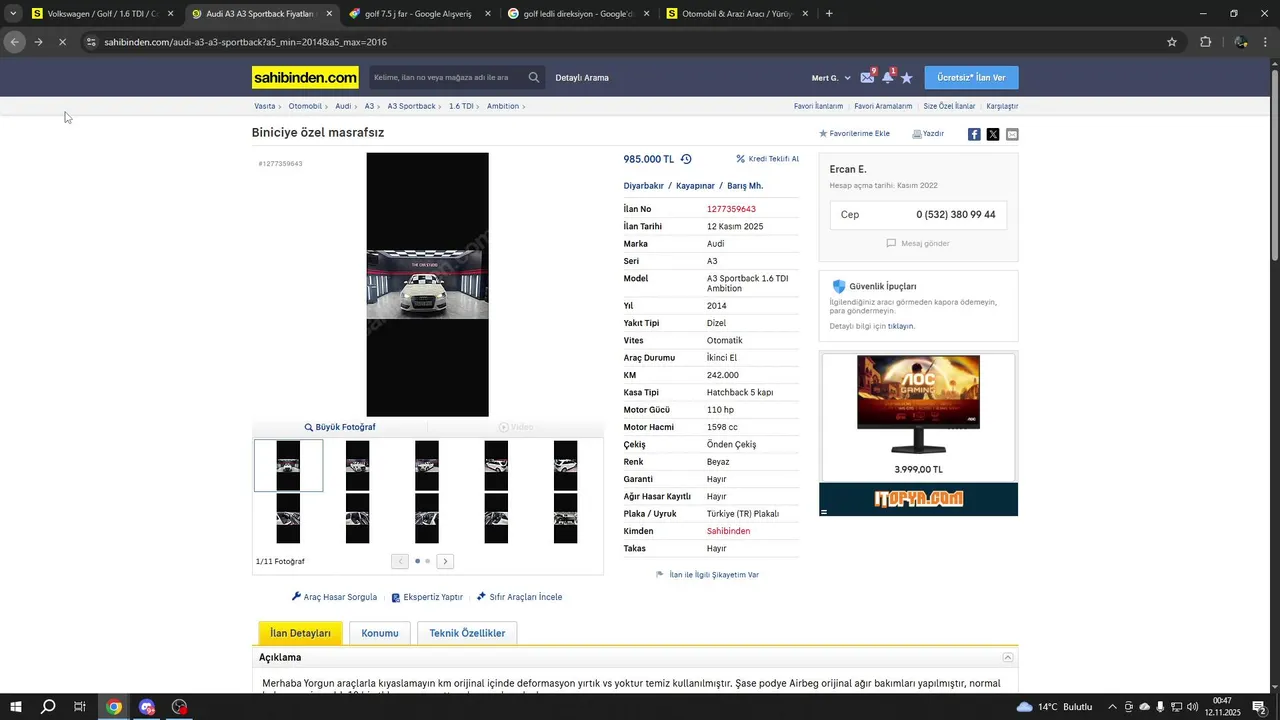1280x720 pixels.
Task: Expand Mert G. account menu
Action: click(x=831, y=78)
